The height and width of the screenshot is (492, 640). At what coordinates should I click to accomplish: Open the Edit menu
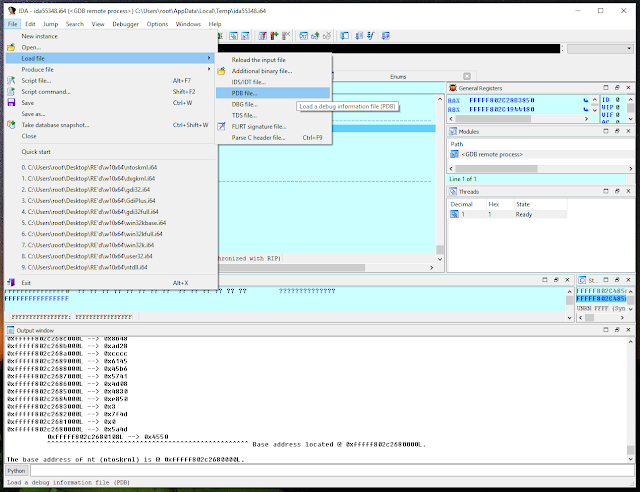tap(30, 24)
